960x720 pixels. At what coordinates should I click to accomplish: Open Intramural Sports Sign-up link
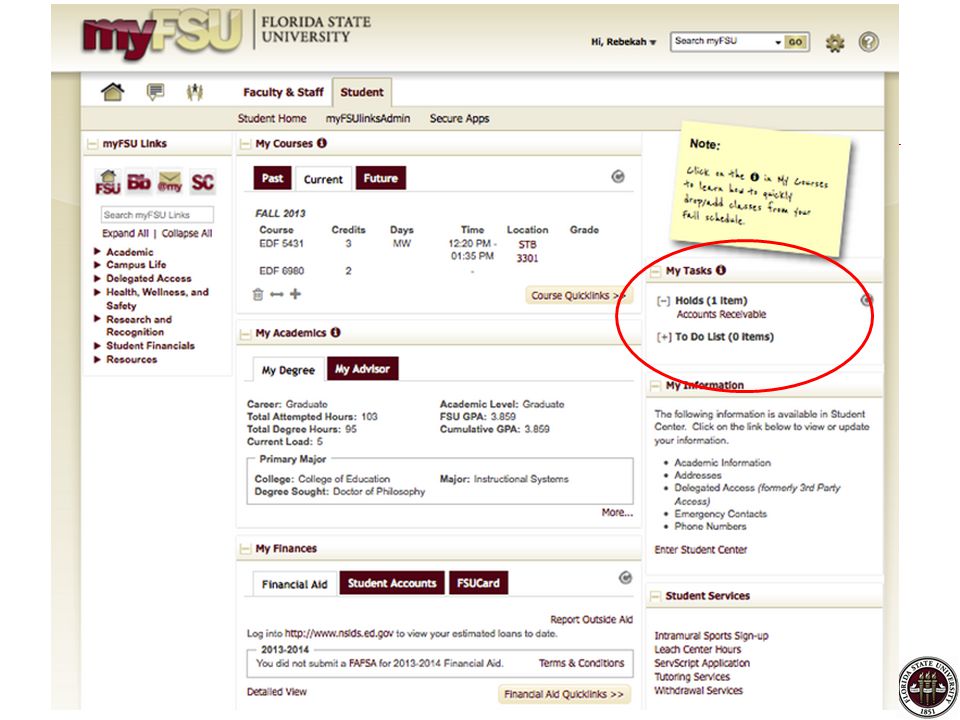tap(711, 636)
